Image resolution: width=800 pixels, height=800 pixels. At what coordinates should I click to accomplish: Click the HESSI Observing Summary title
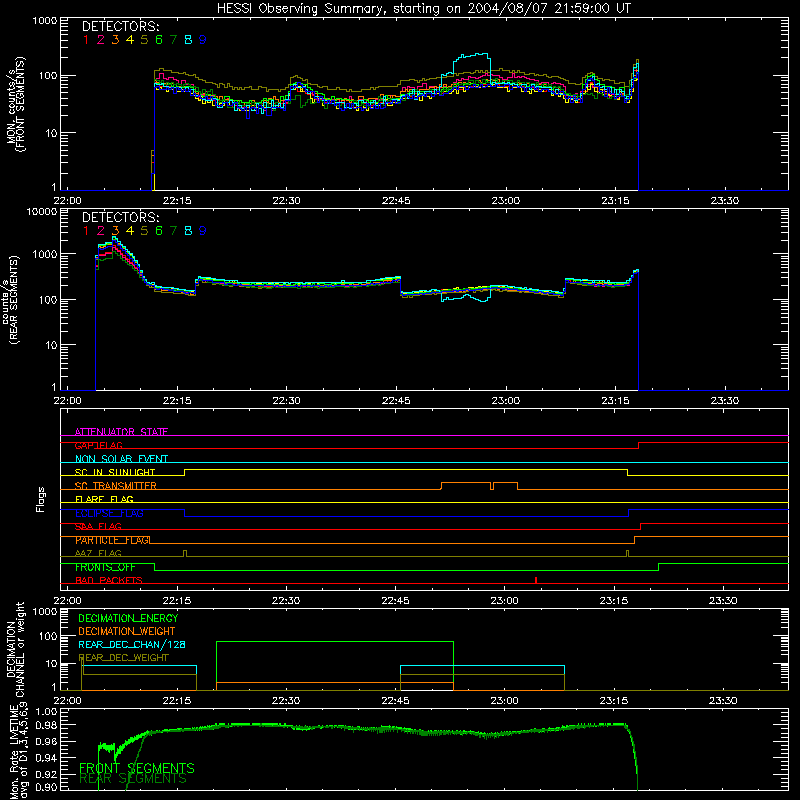[x=423, y=9]
